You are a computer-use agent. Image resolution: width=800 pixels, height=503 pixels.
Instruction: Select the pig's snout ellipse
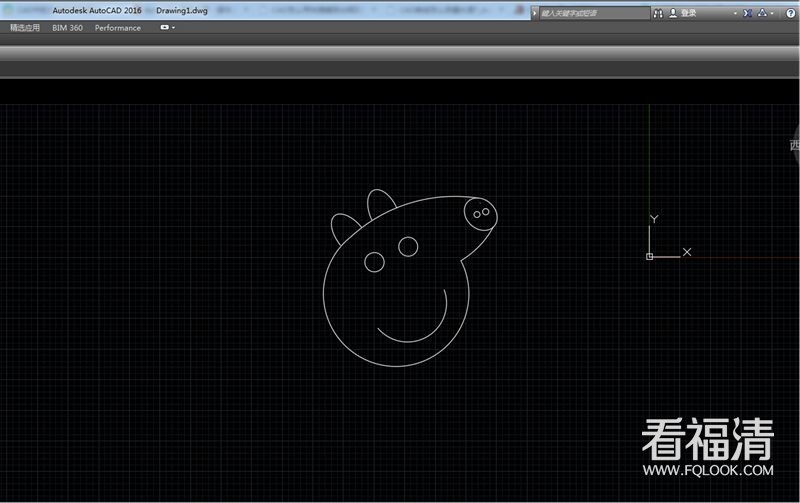tap(481, 214)
